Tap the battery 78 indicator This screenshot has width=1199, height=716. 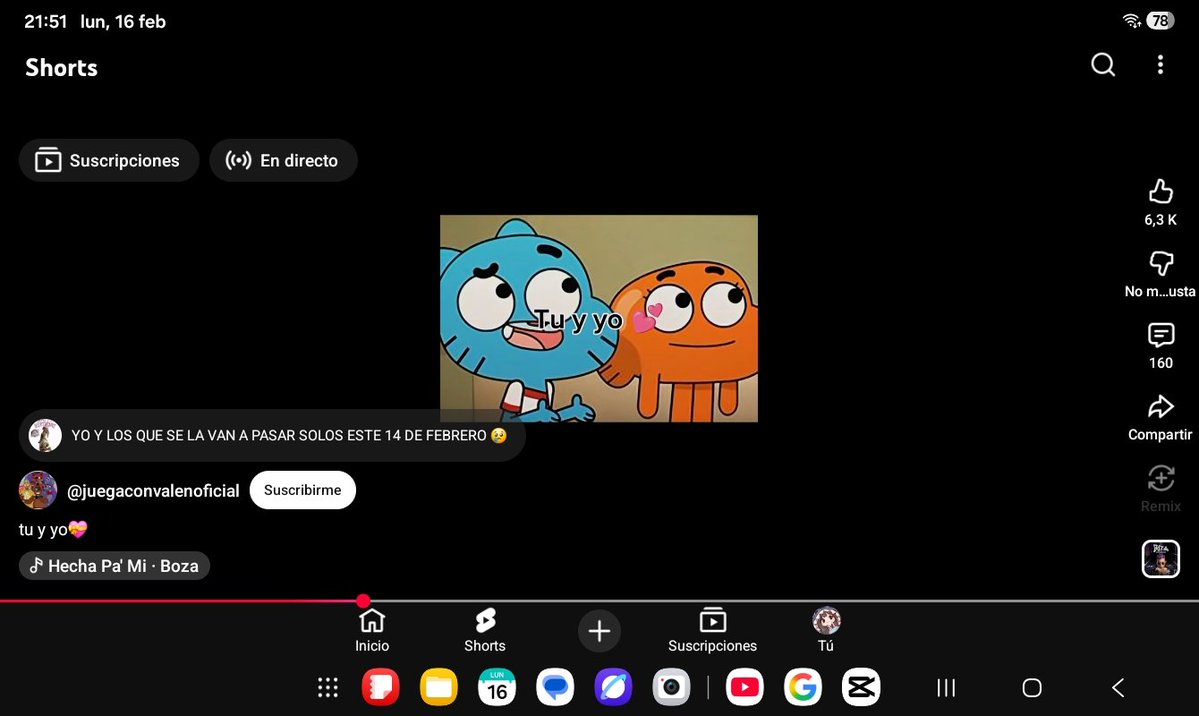1160,21
